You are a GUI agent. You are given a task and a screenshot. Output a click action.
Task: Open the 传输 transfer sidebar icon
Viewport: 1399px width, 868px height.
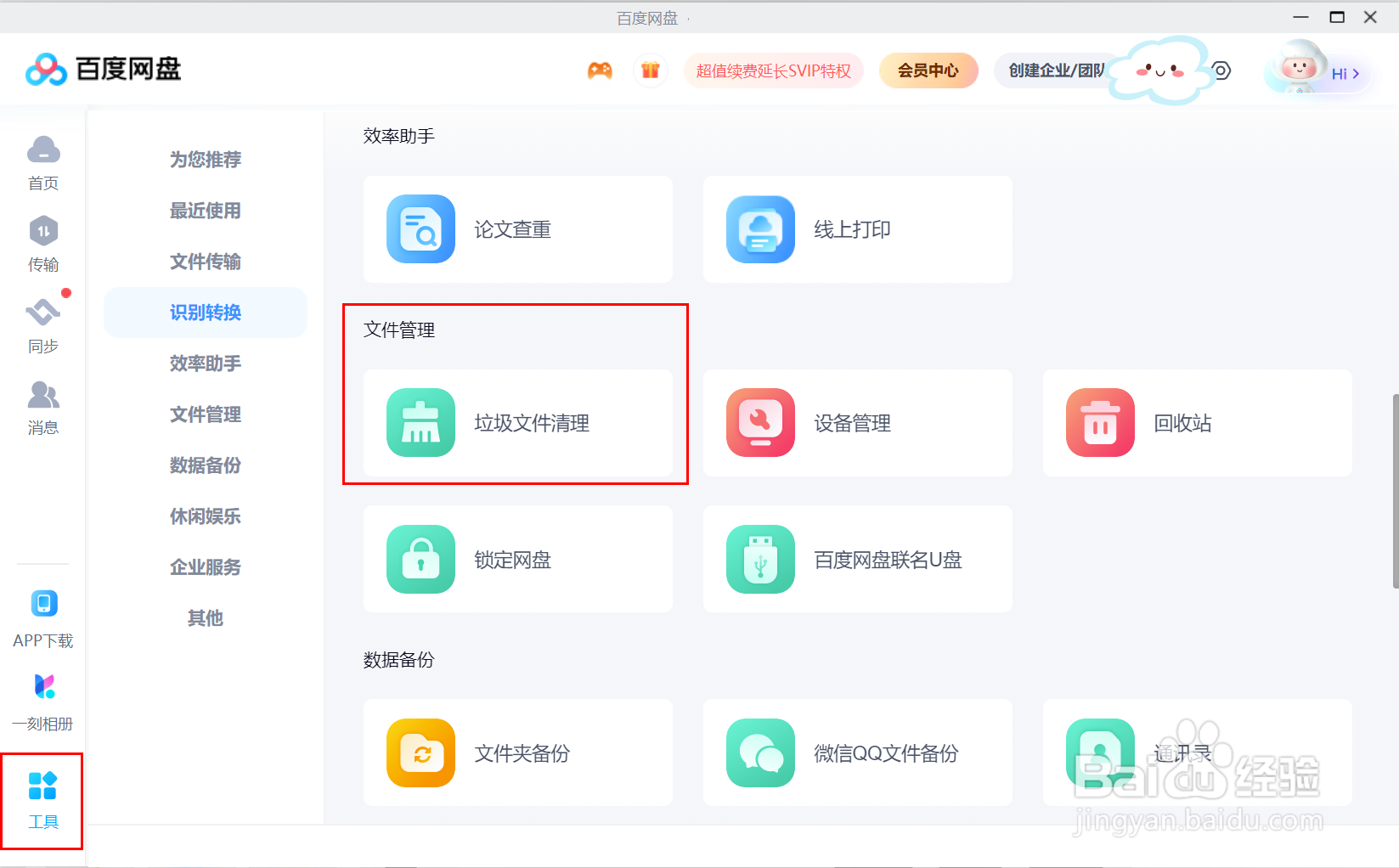point(43,231)
